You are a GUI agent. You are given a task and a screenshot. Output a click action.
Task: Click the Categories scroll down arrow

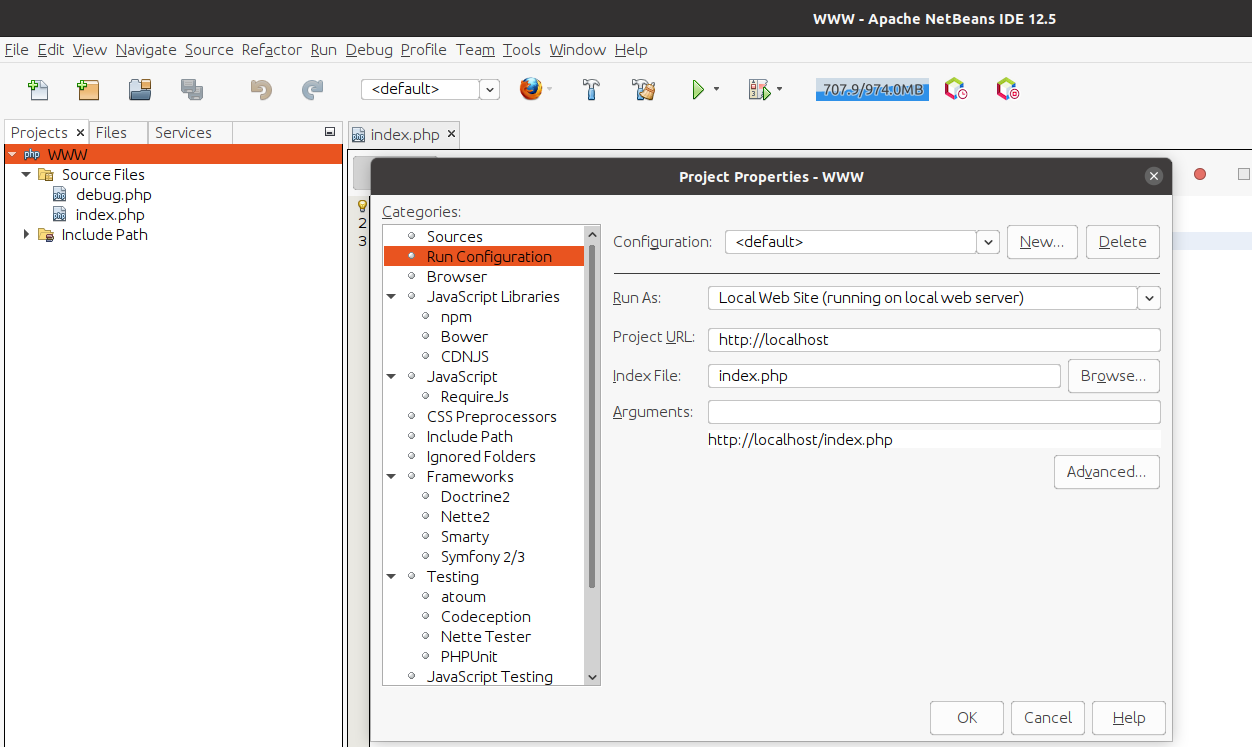click(592, 677)
